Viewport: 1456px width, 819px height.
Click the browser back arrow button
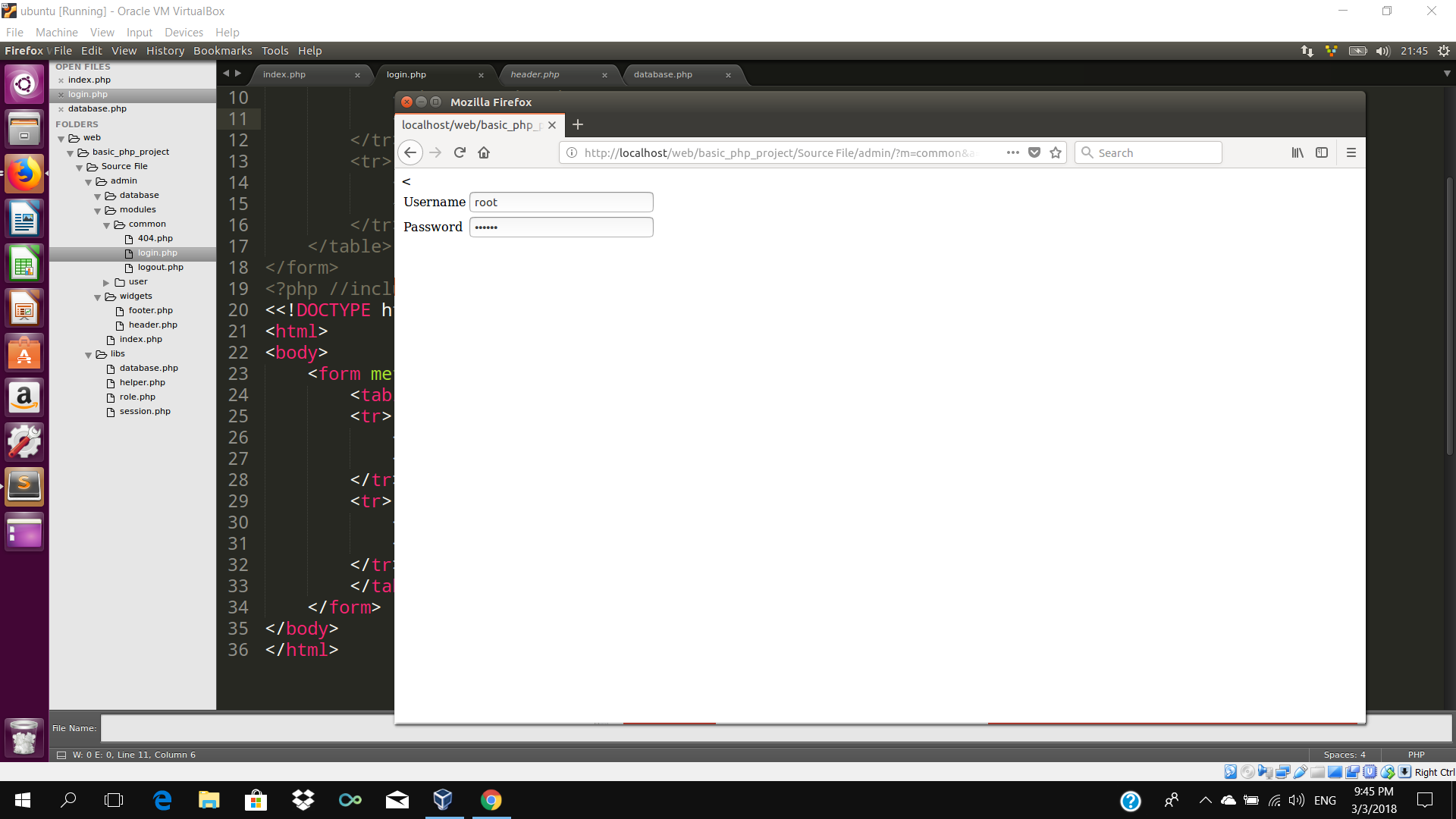coord(410,152)
